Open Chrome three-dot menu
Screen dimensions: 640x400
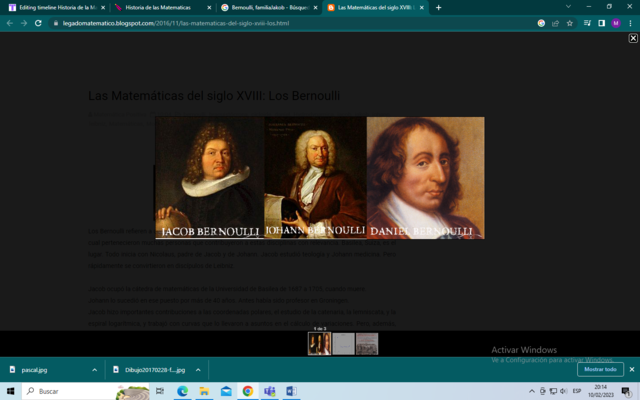[x=630, y=23]
